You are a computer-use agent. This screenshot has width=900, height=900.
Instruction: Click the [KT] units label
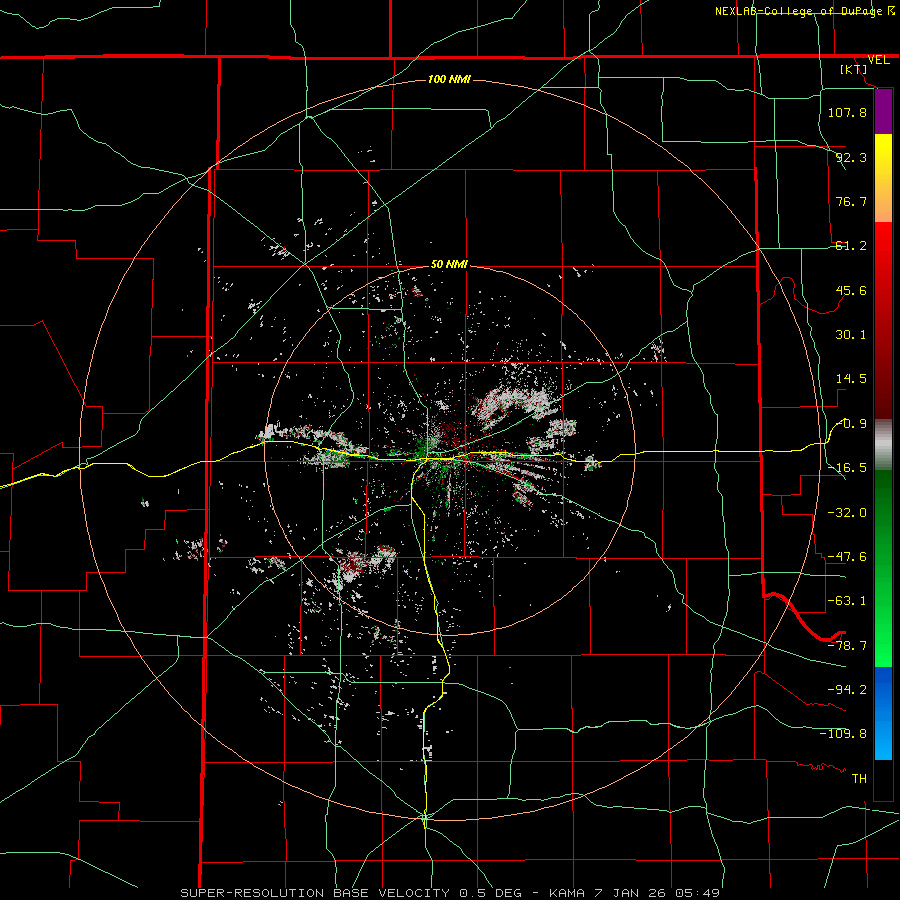coord(854,69)
